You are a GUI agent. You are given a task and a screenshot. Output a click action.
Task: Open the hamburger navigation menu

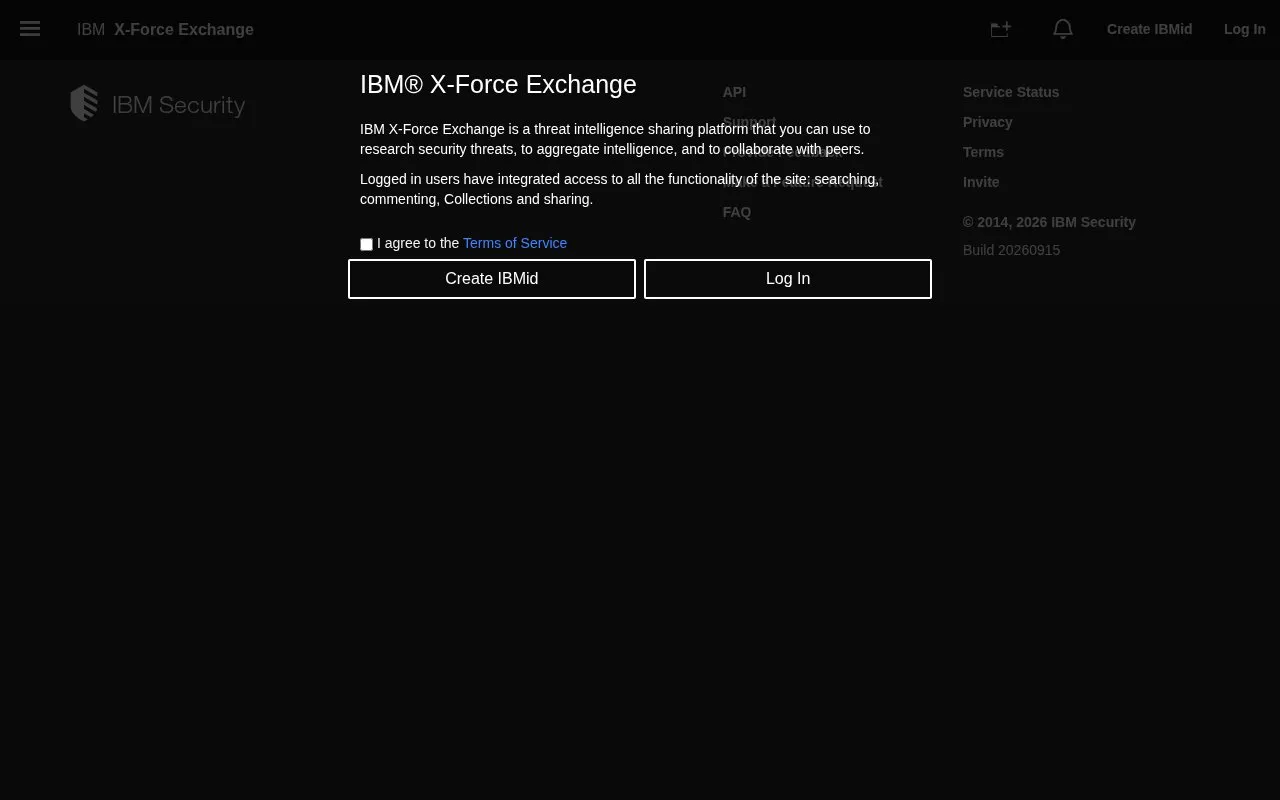(x=30, y=29)
